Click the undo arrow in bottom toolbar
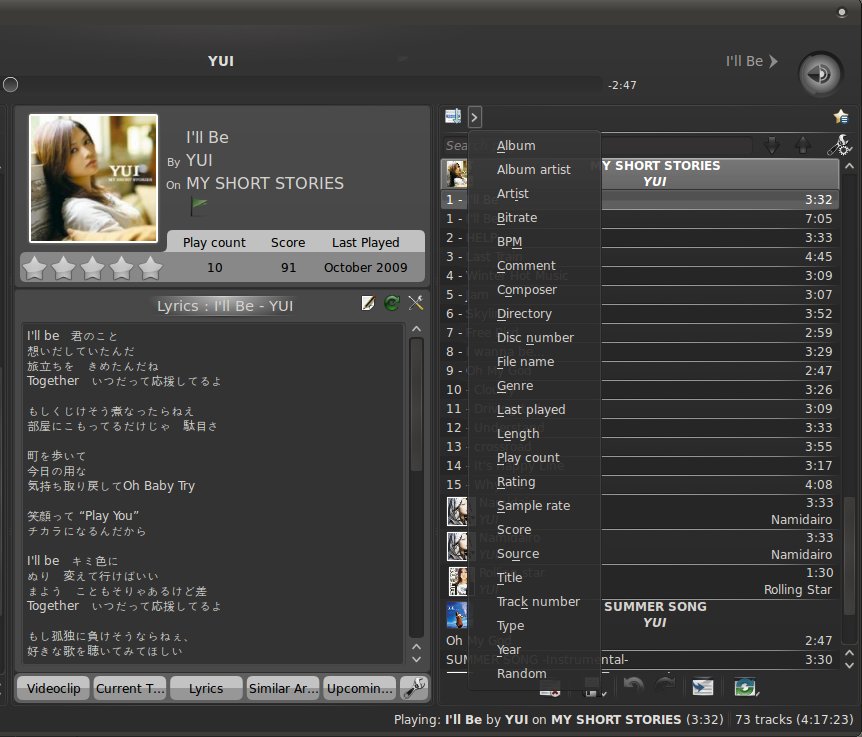This screenshot has width=862, height=737. click(x=633, y=685)
